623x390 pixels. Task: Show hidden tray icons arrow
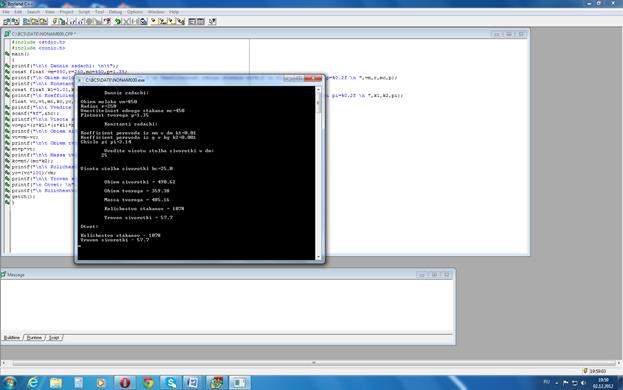coord(557,383)
